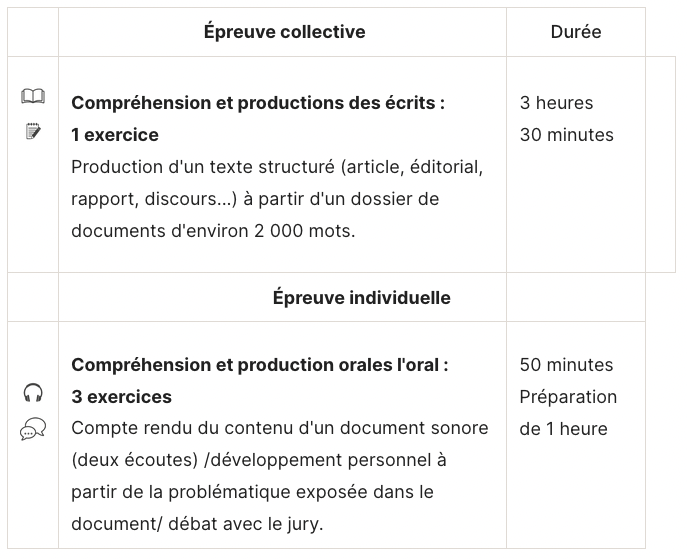Click the "documents d'environ 2 000 mots" line
Viewport: 687px width, 559px height.
(213, 231)
